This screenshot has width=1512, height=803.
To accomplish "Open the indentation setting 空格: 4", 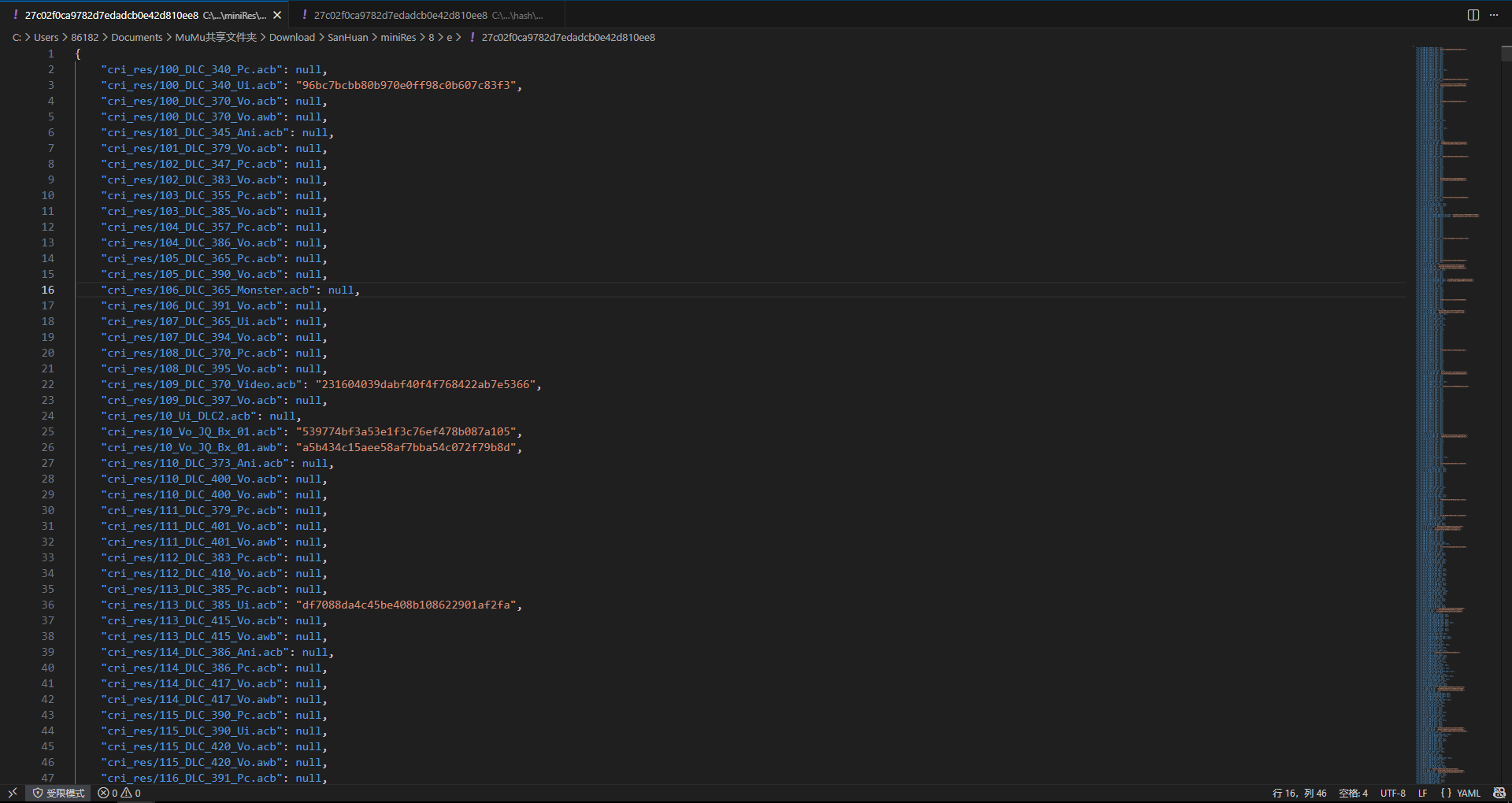I will (x=1353, y=793).
